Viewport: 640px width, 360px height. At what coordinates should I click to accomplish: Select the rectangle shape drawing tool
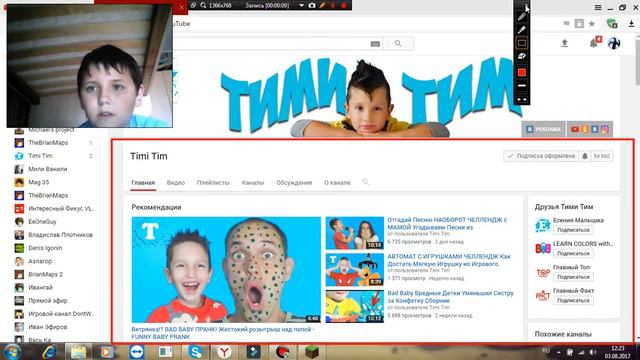(x=522, y=43)
